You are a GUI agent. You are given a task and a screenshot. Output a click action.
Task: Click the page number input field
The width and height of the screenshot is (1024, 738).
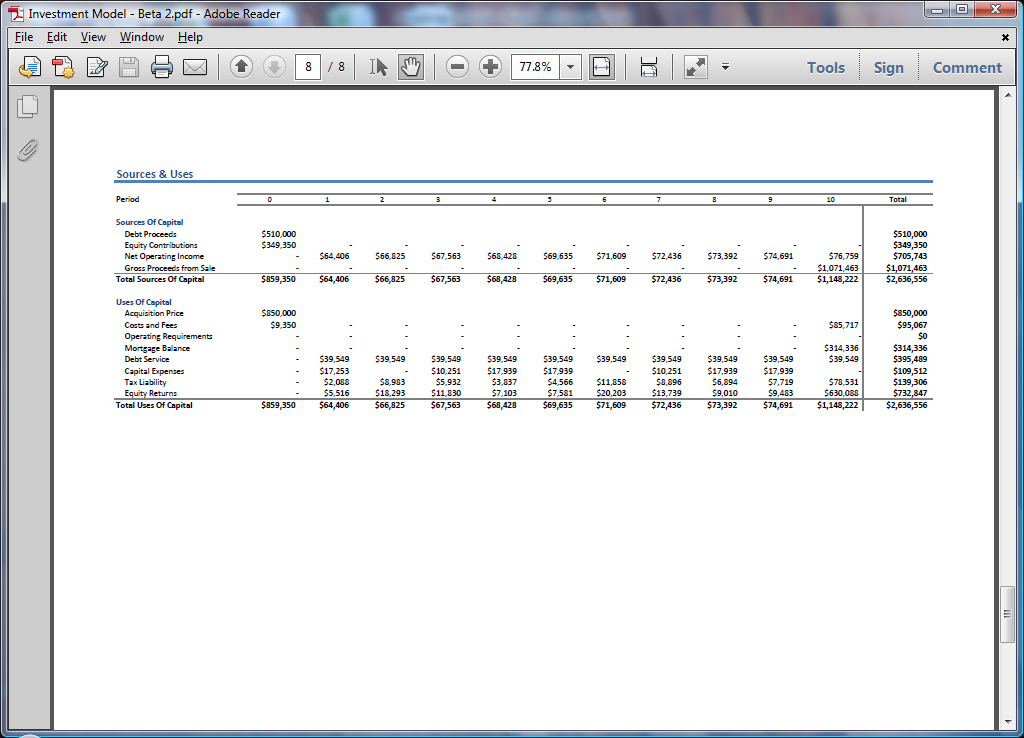(307, 67)
